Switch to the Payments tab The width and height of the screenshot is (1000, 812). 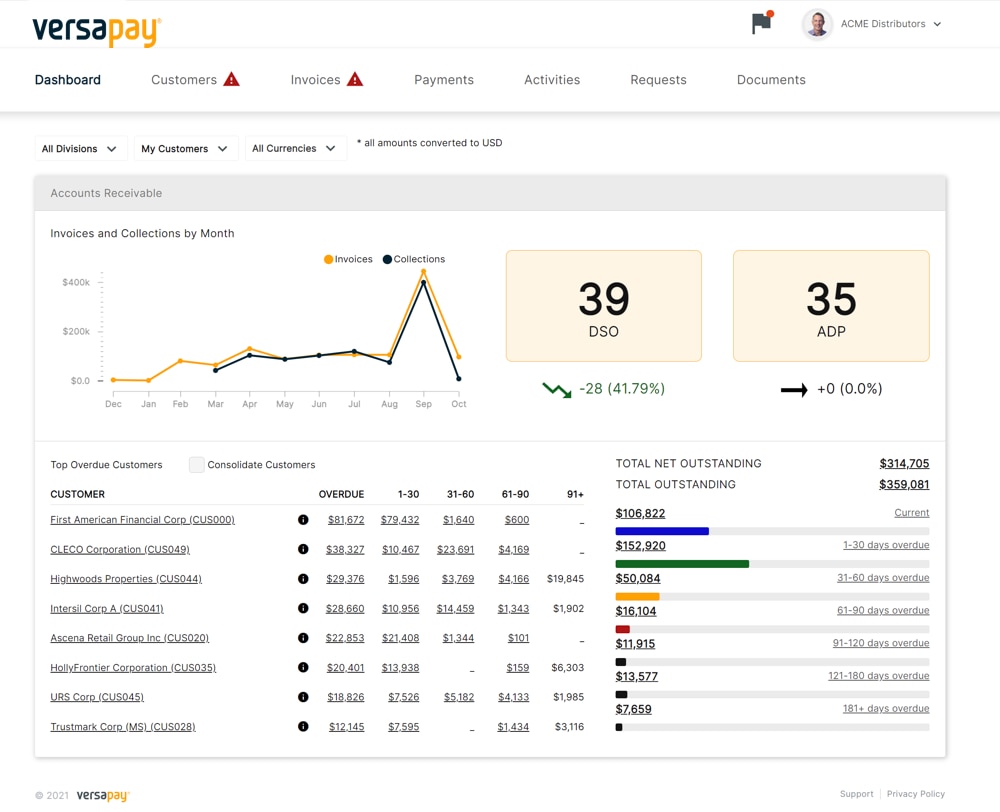click(x=444, y=80)
